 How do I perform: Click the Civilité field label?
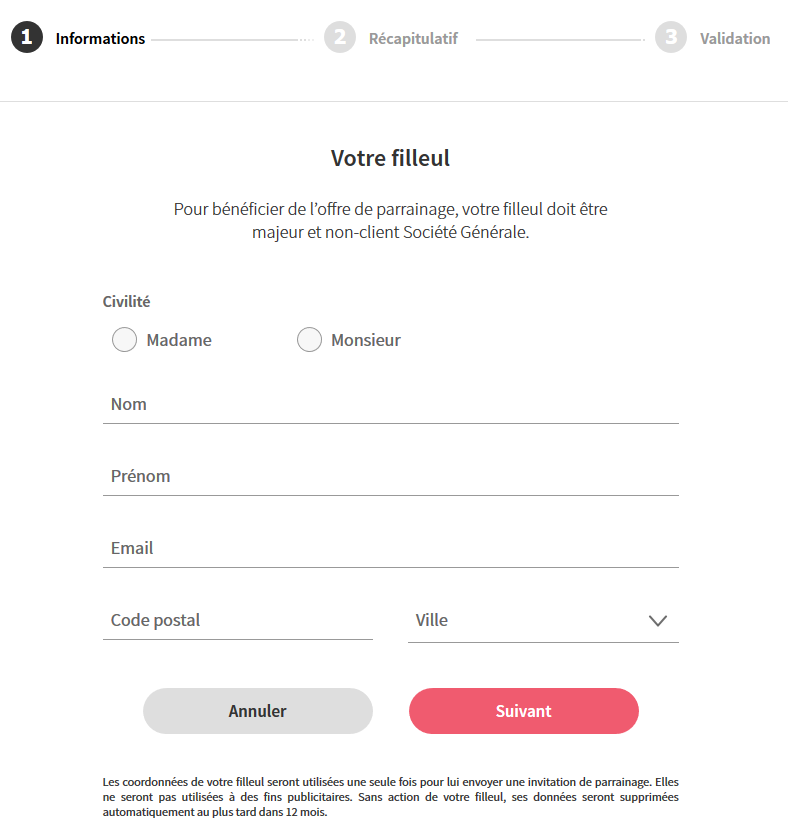[126, 301]
